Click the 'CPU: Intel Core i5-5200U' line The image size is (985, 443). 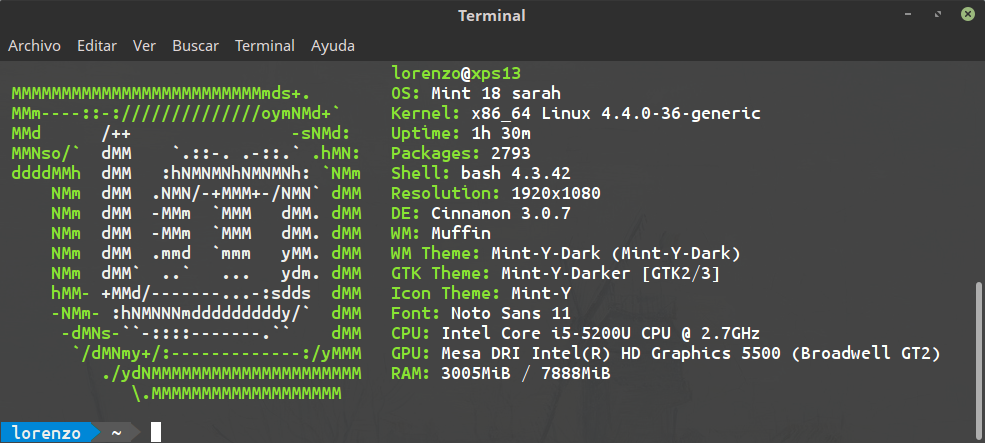[575, 334]
